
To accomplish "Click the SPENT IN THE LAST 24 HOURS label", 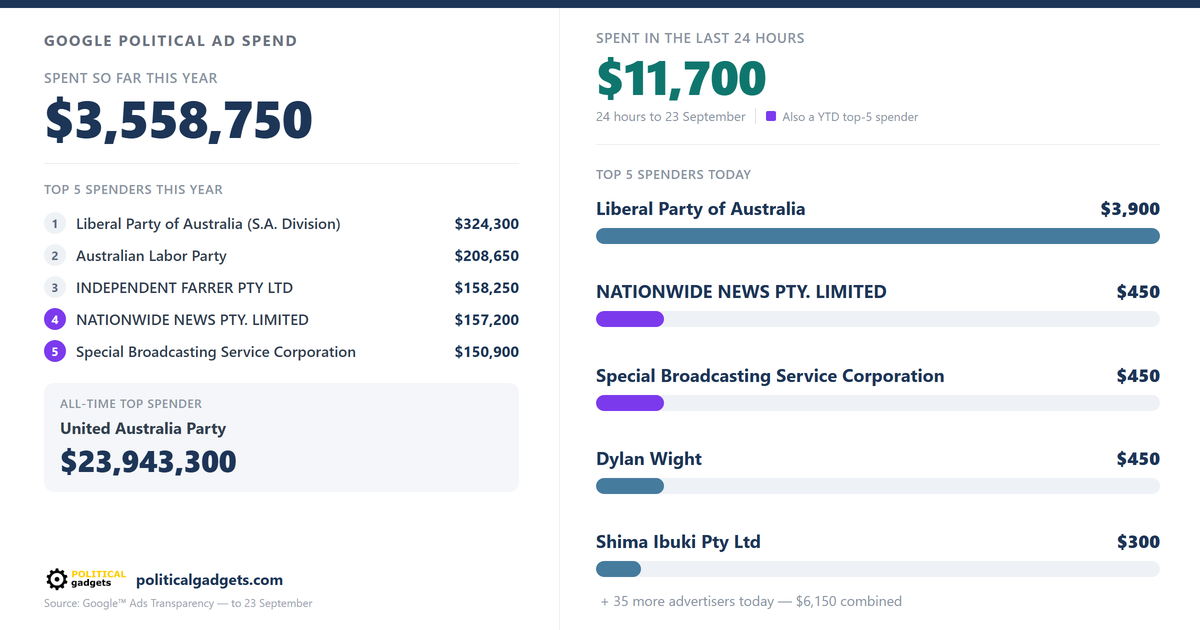I will point(700,38).
